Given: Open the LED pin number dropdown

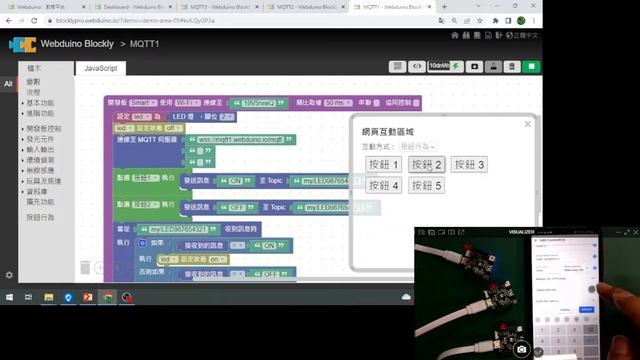Looking at the screenshot, I should click(227, 117).
